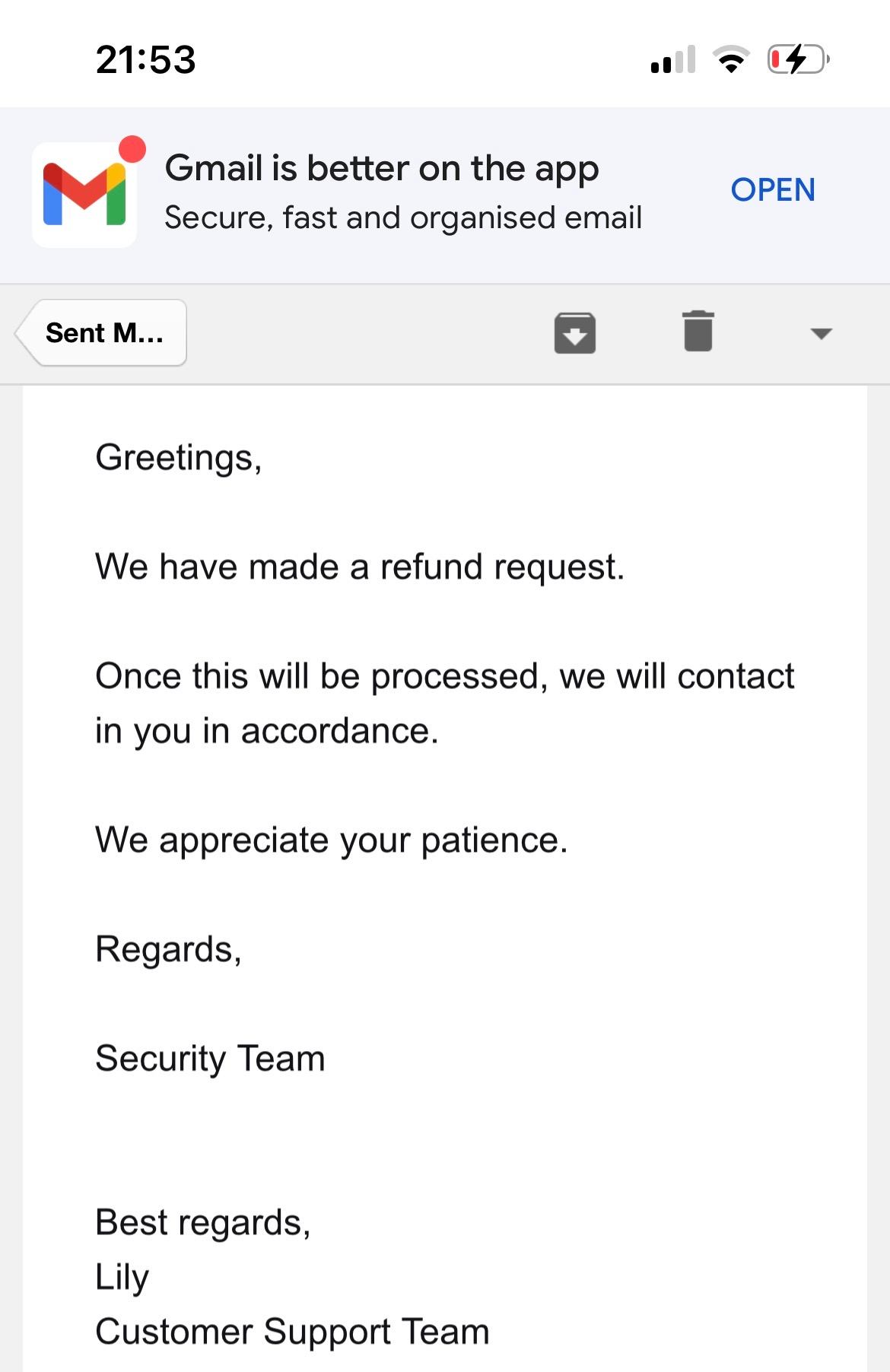Tap 'Gmail is better on the app' banner title
Viewport: 890px width, 1372px height.
click(x=382, y=169)
